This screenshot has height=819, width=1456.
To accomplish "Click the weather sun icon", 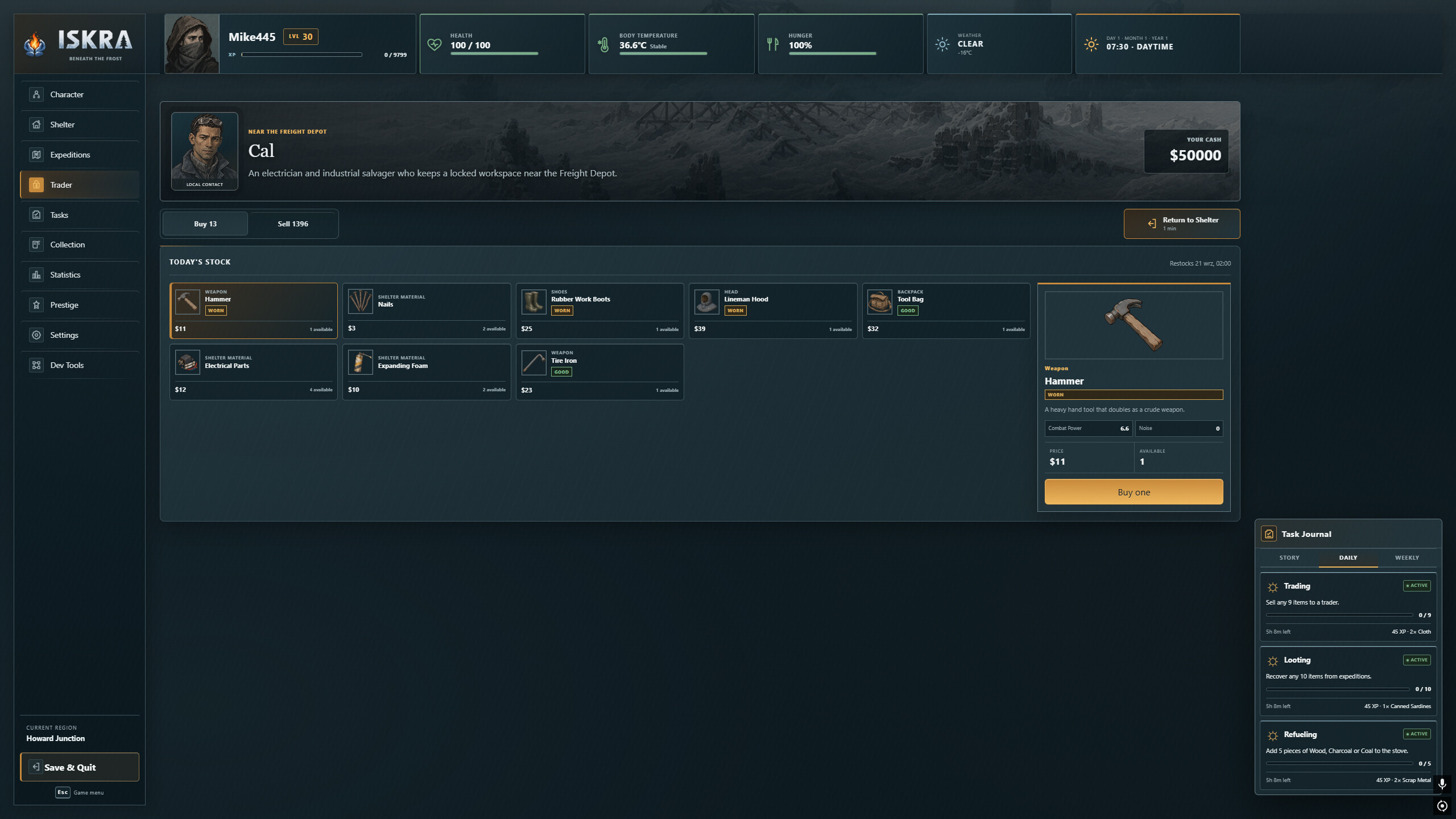I will pos(942,44).
